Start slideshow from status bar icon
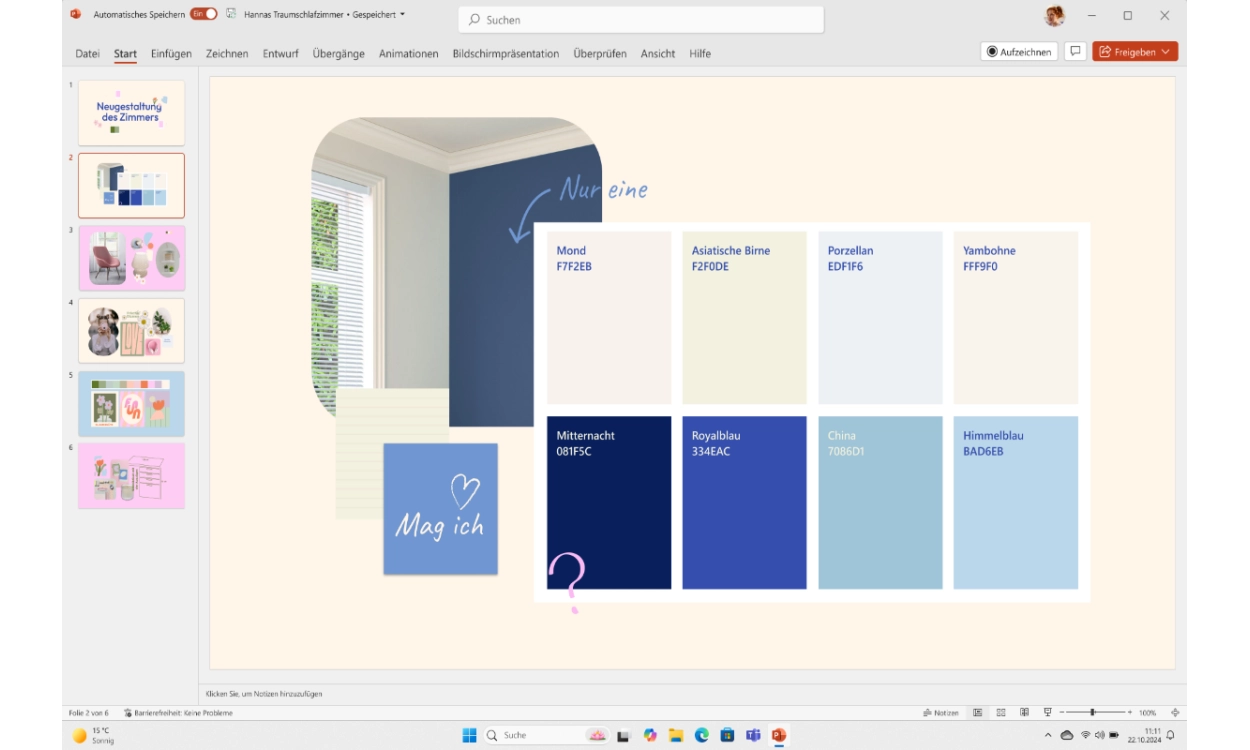 (1047, 713)
